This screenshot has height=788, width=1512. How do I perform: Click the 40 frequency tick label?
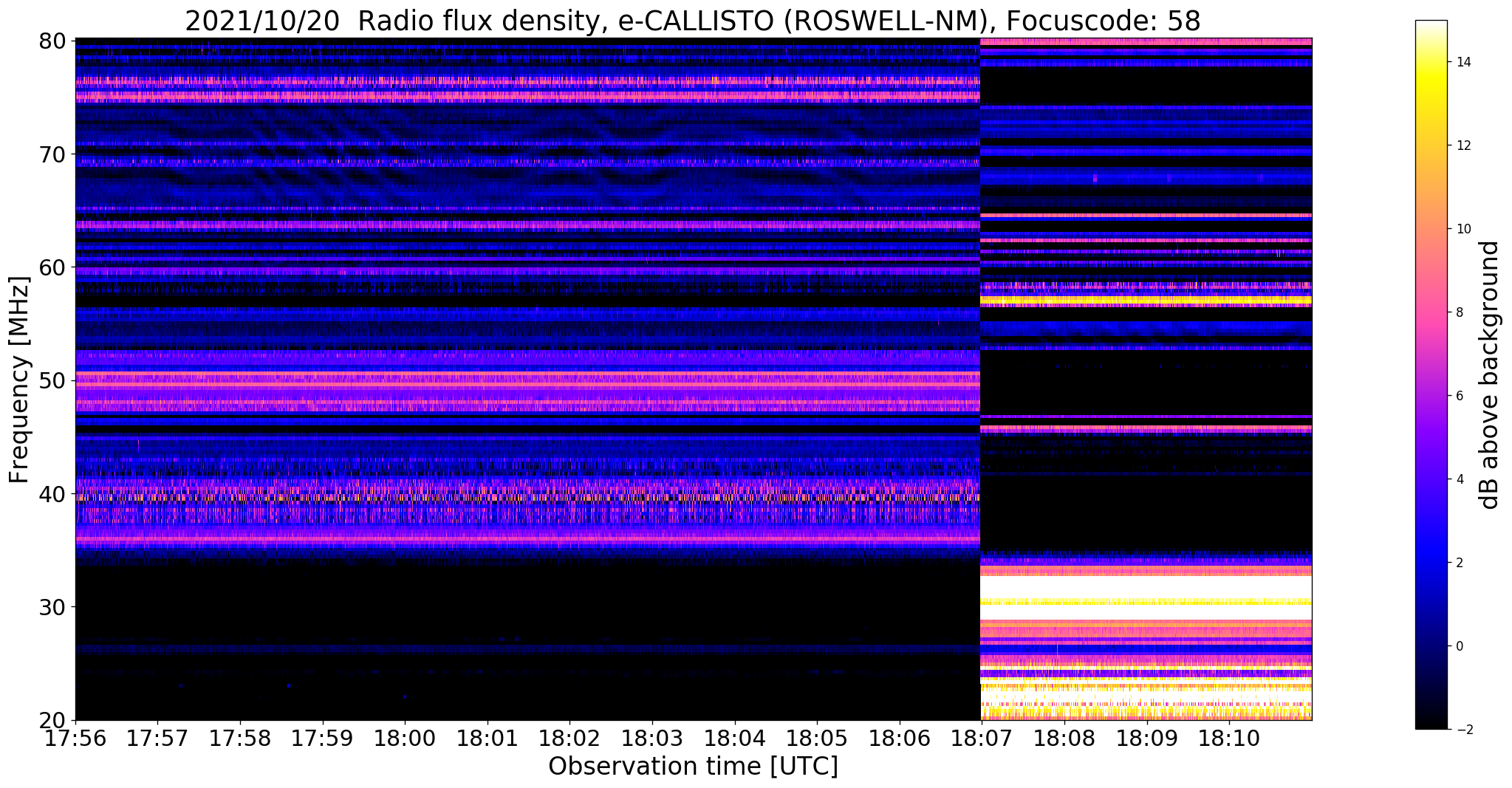[52, 493]
